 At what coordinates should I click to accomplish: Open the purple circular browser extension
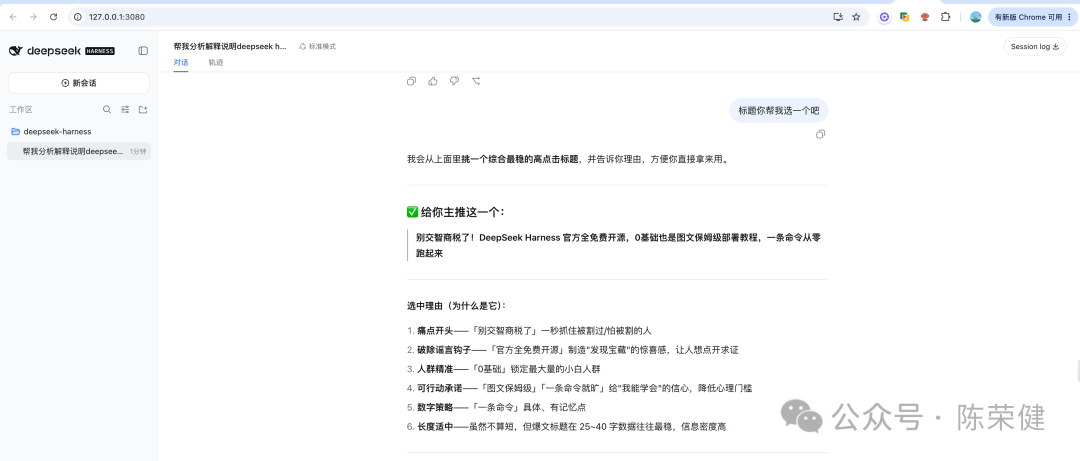(x=884, y=17)
